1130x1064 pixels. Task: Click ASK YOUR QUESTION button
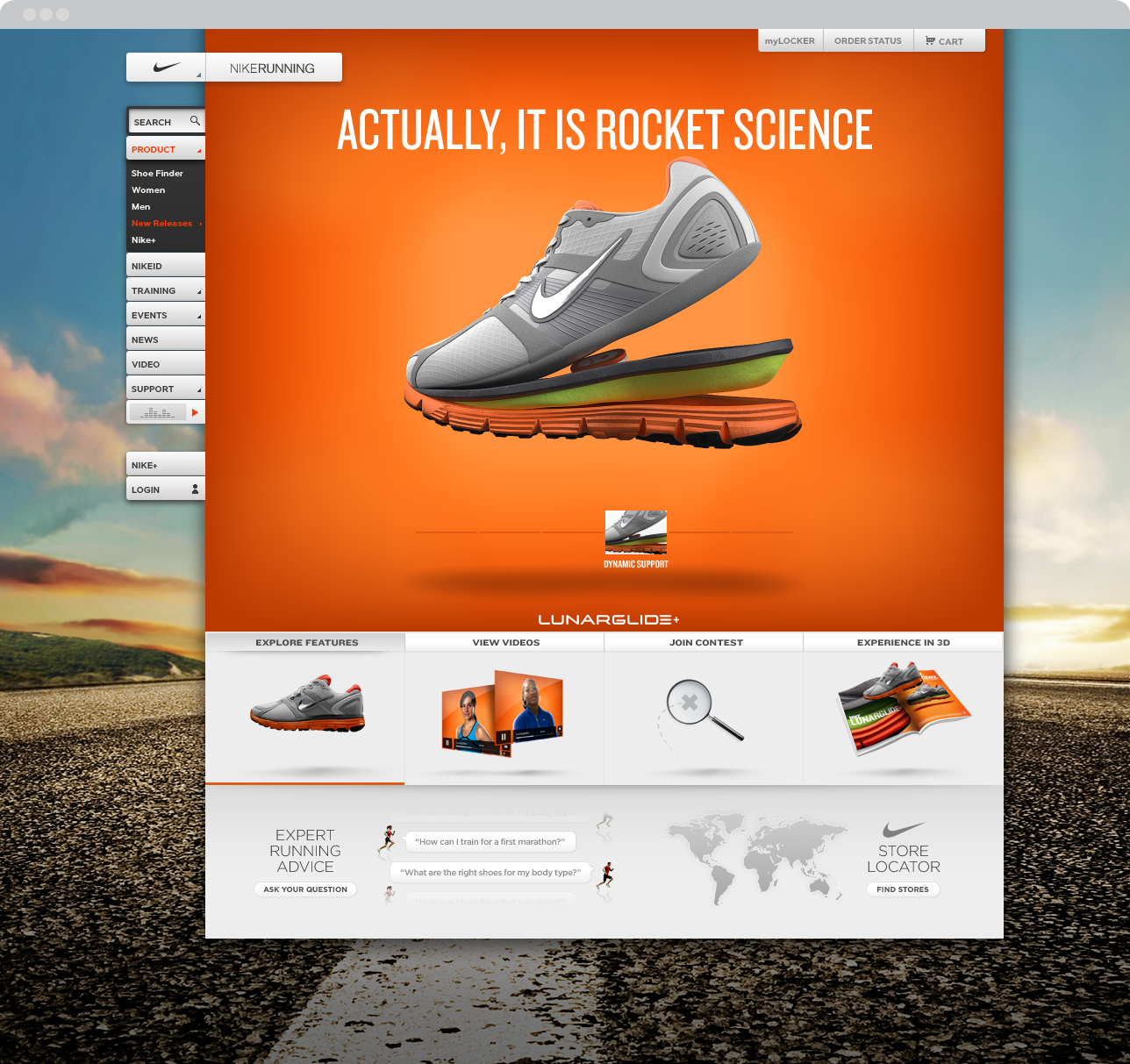(x=305, y=889)
